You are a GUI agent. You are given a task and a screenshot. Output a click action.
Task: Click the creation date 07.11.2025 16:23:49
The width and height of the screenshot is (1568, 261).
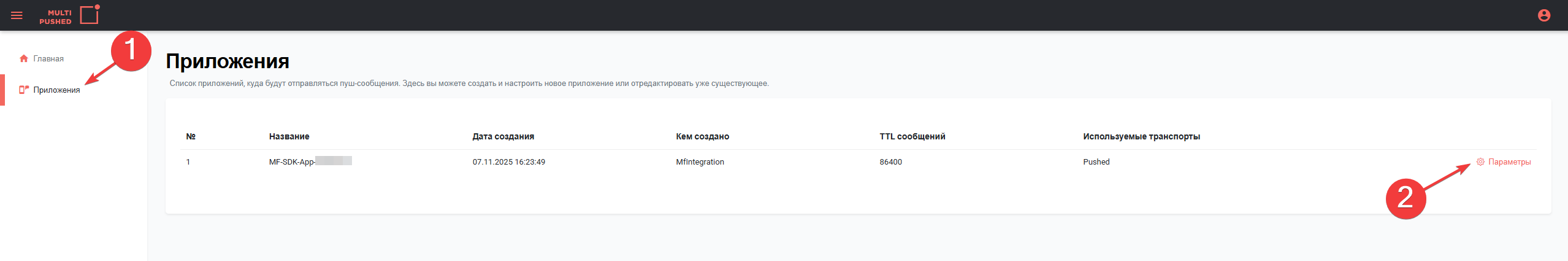point(508,162)
